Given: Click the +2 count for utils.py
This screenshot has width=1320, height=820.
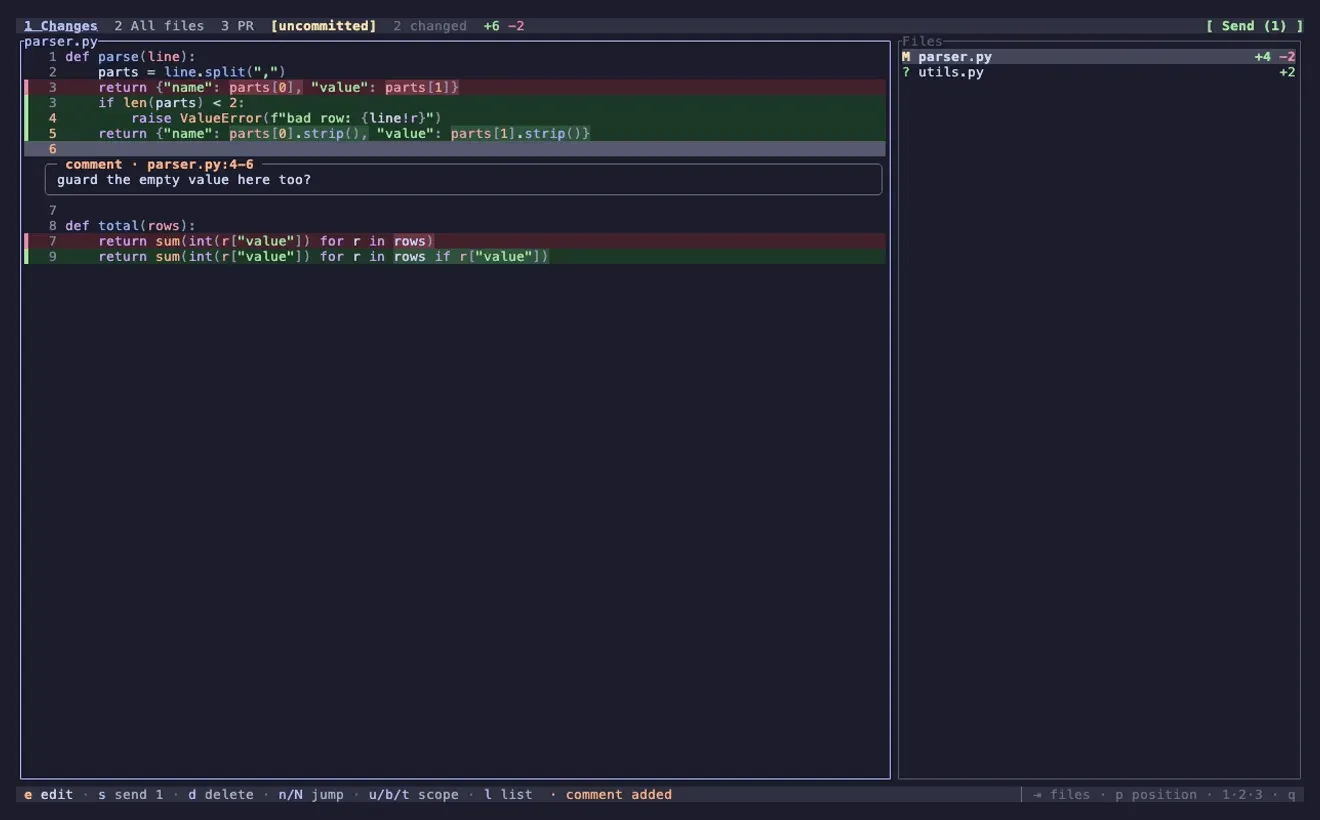Looking at the screenshot, I should pos(1287,72).
